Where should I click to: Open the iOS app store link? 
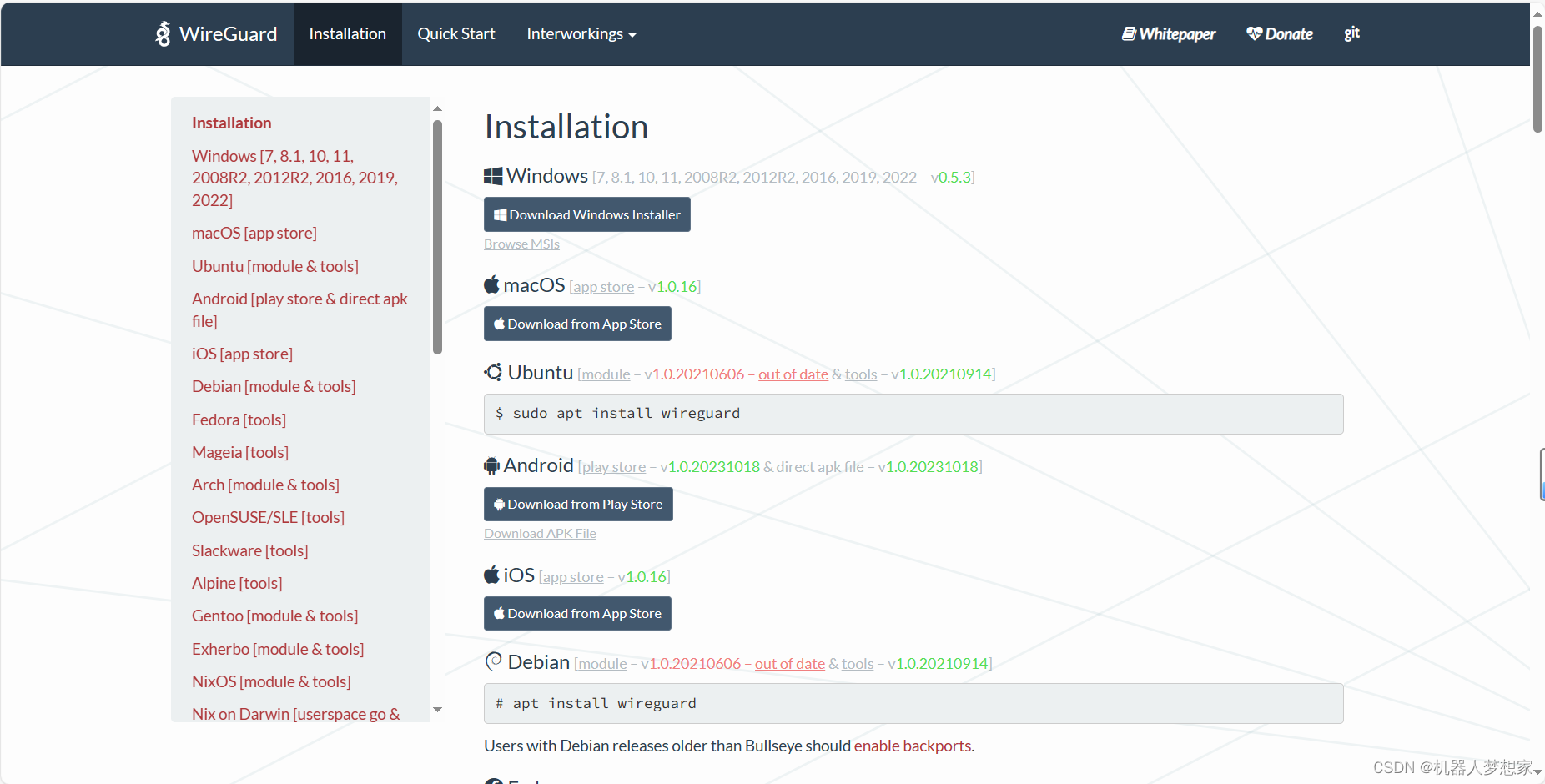click(x=573, y=577)
